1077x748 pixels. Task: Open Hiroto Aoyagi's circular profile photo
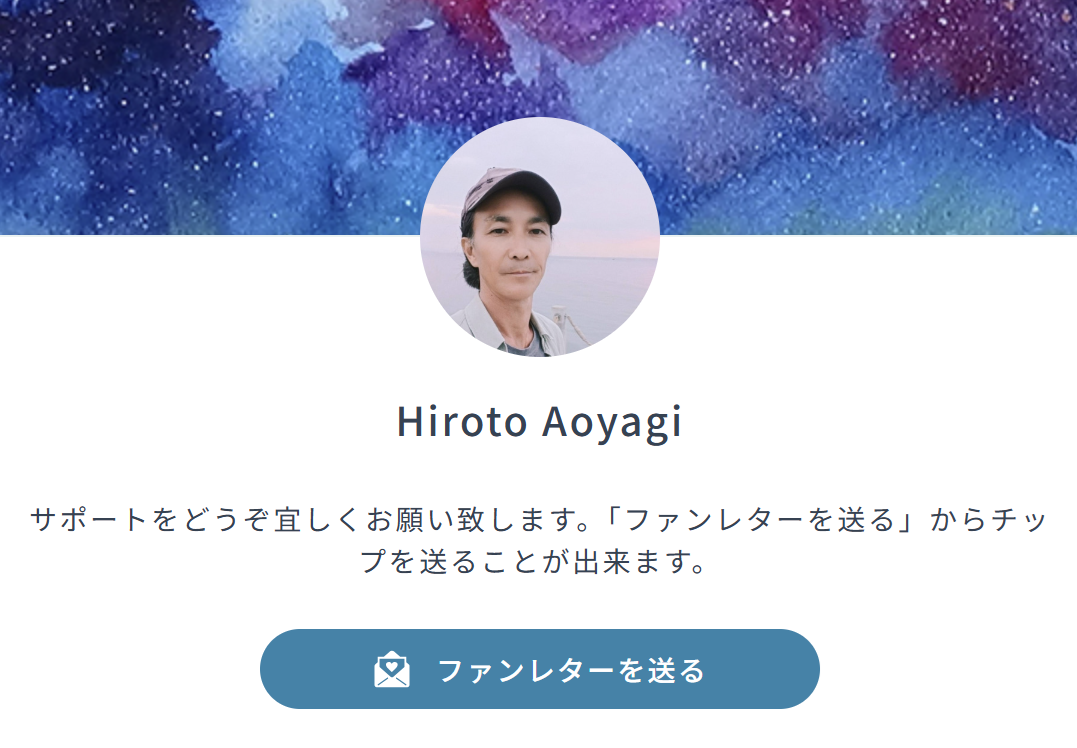[x=539, y=237]
